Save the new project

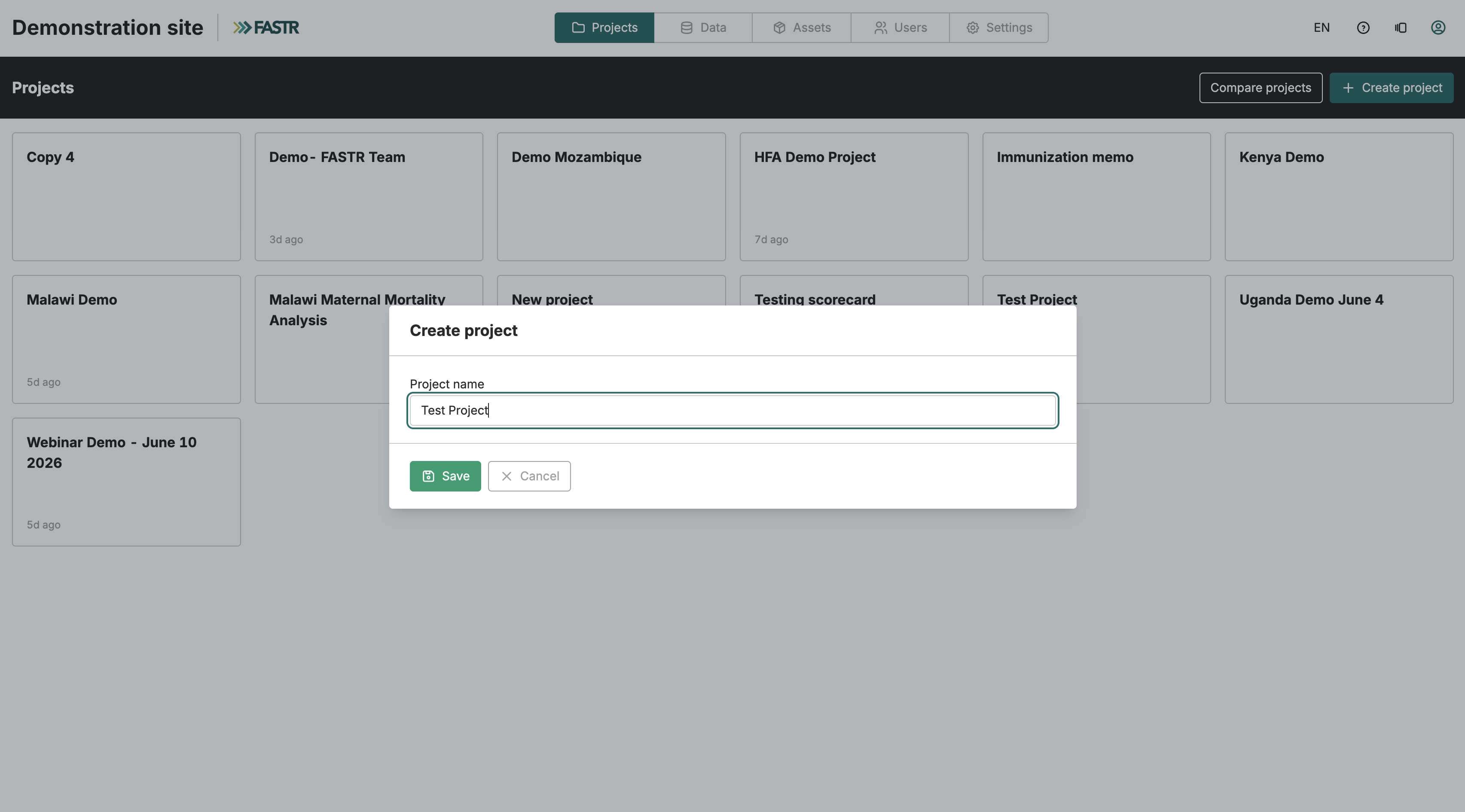[x=445, y=476]
